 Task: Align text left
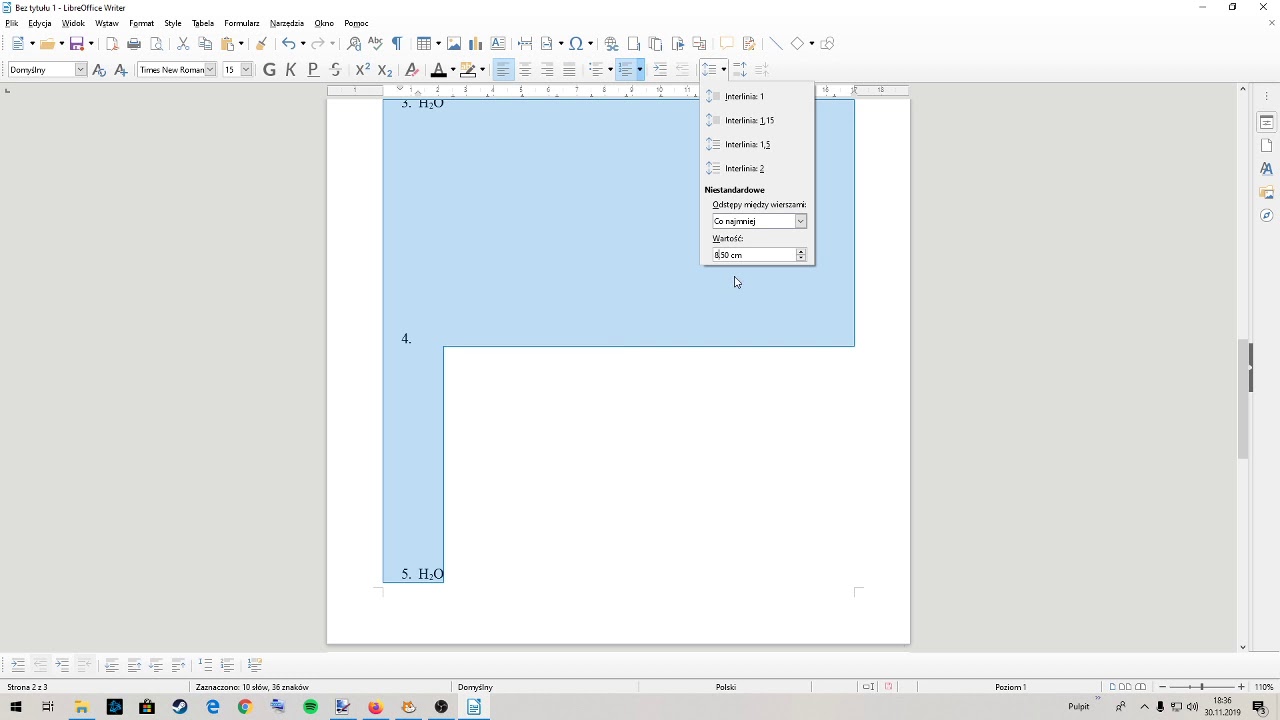(x=503, y=69)
